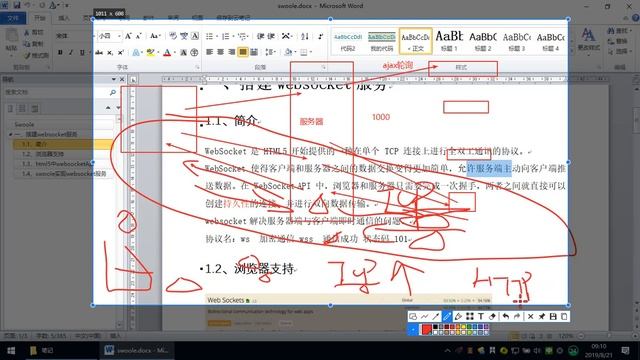Select the mosaic blur tool in snip toolbar
The width and height of the screenshot is (640, 360).
point(470,316)
